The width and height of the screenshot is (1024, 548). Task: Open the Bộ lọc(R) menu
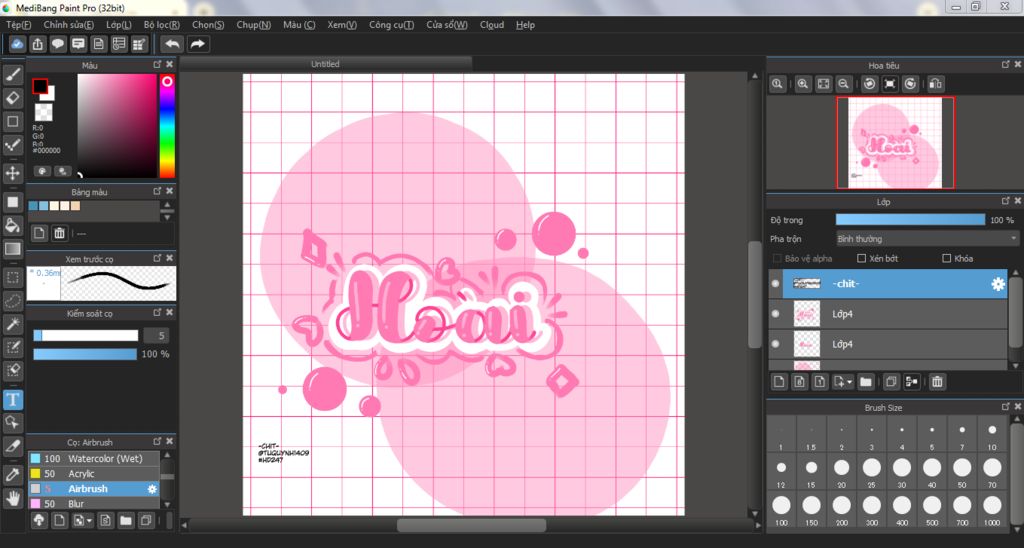[162, 25]
